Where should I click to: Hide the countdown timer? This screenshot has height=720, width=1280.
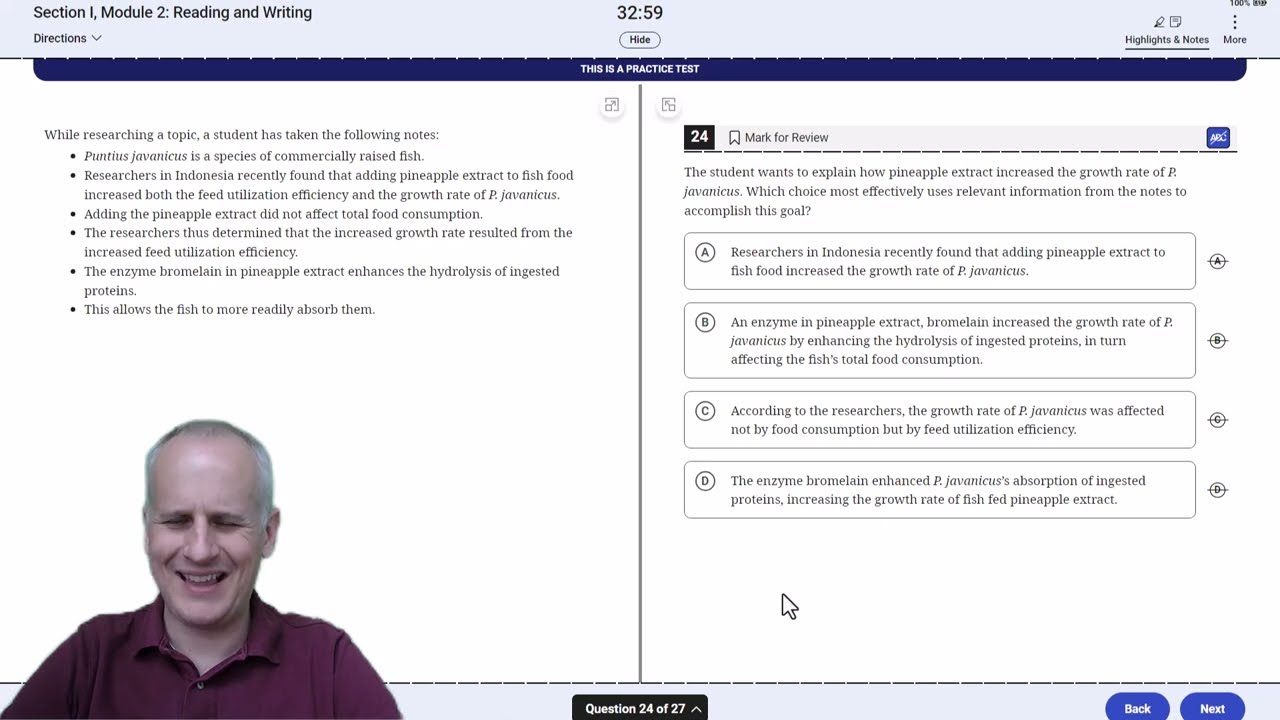(640, 40)
